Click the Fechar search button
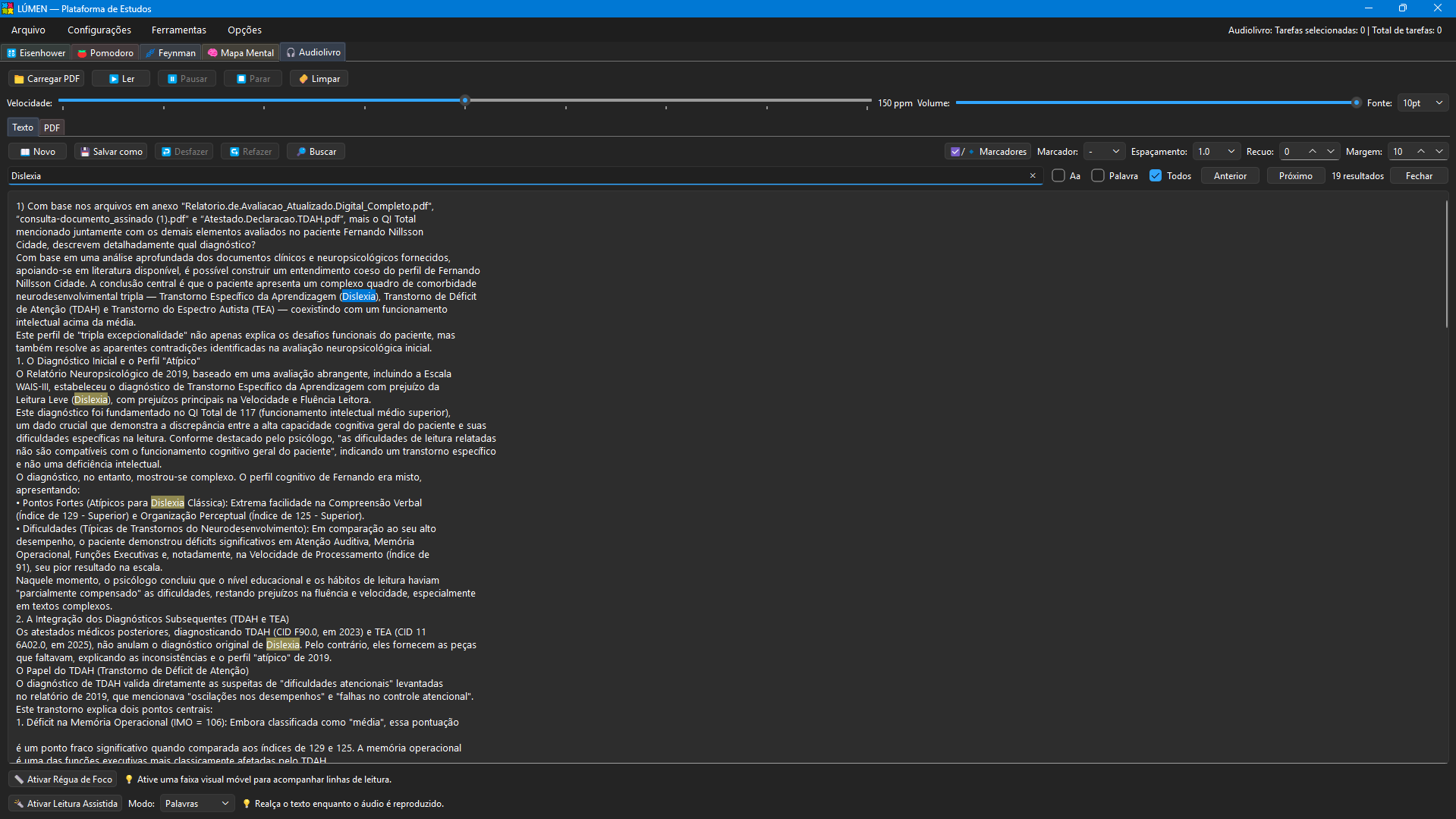Image resolution: width=1456 pixels, height=819 pixels. click(1419, 176)
